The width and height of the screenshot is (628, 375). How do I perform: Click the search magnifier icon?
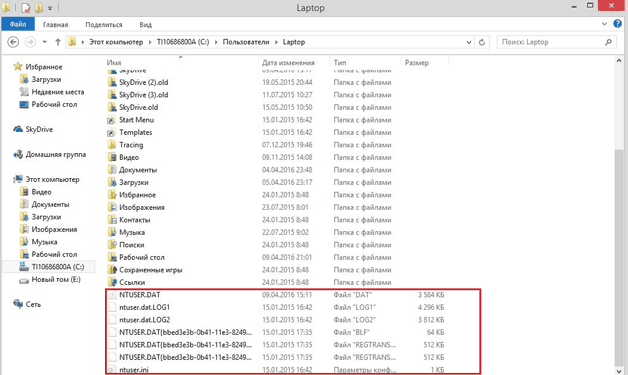click(608, 42)
